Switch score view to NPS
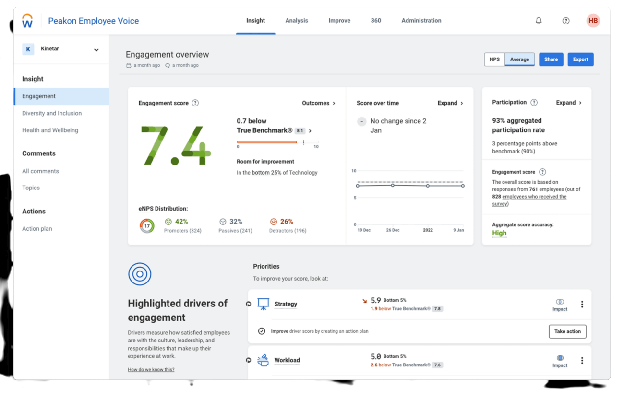Image resolution: width=624 pixels, height=400 pixels. pos(494,59)
